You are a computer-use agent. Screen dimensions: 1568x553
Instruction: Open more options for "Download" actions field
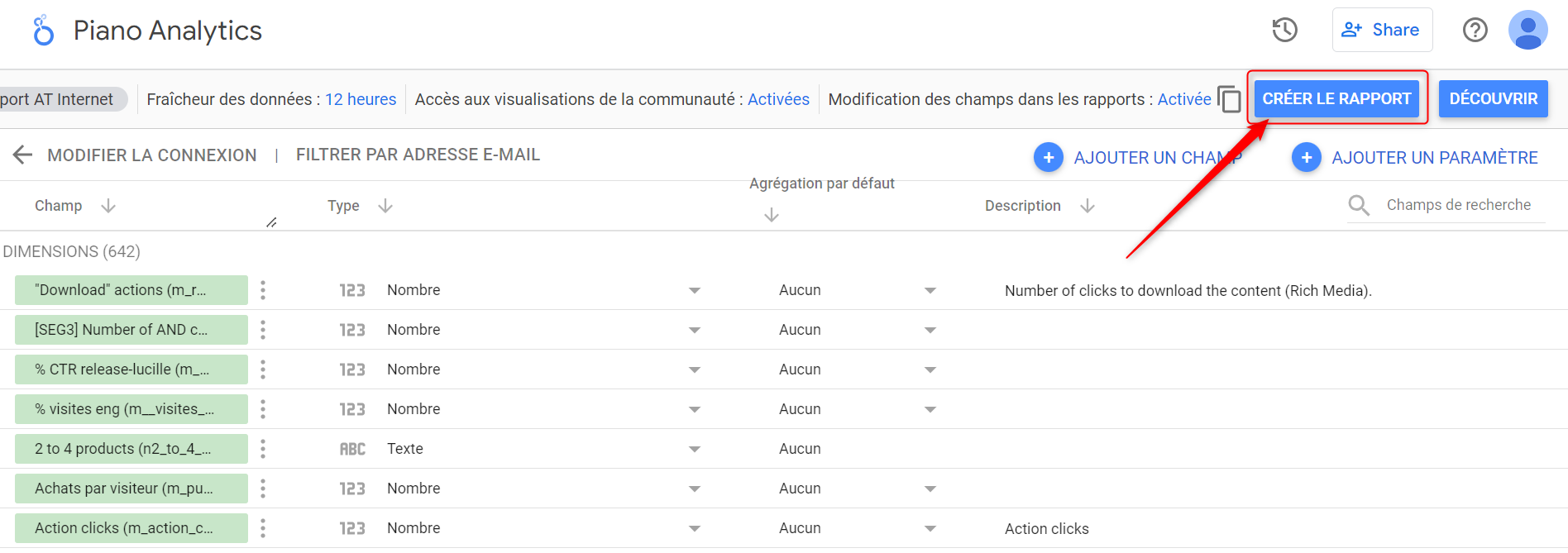click(263, 290)
